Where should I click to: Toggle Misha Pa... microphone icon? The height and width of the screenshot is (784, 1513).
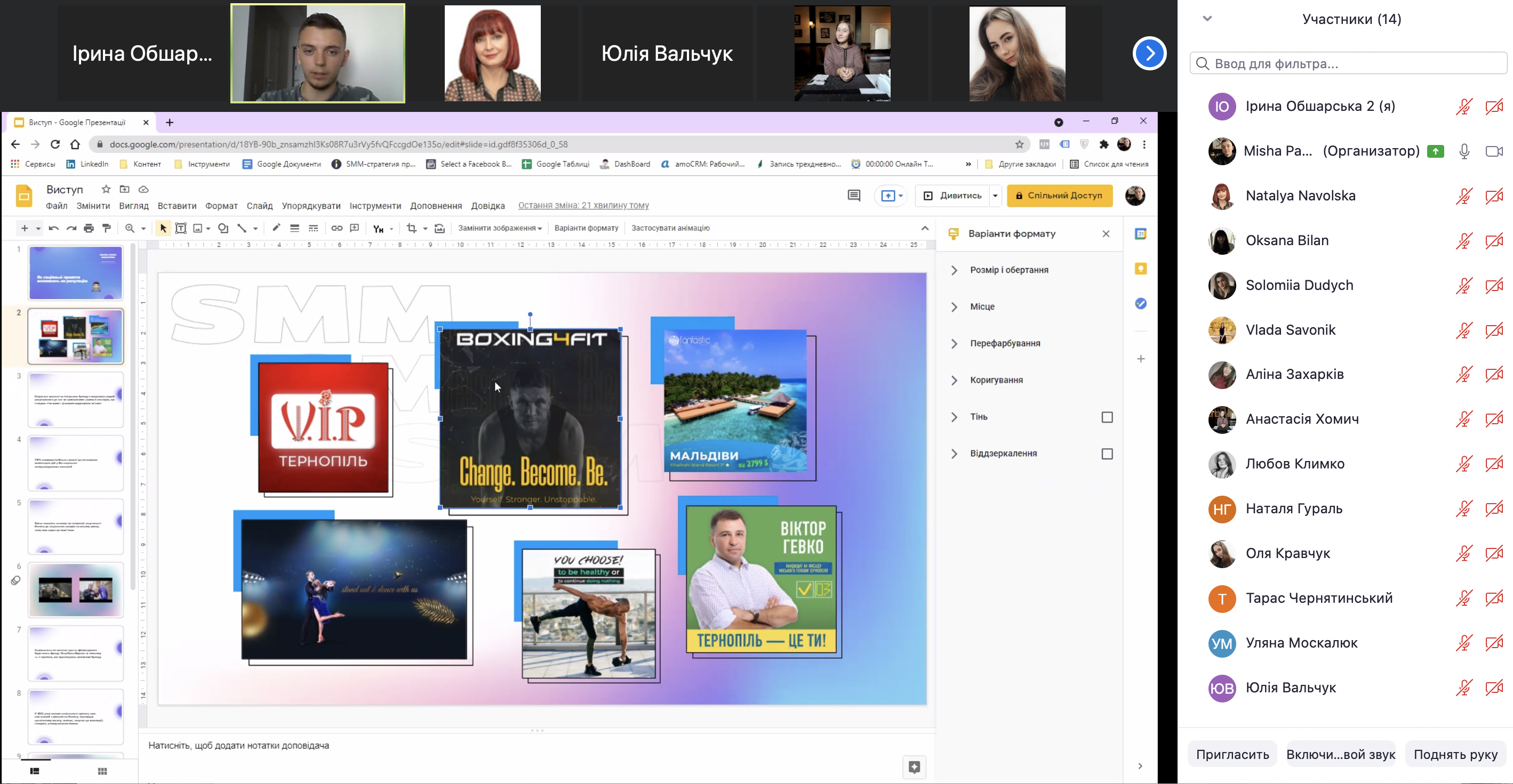1464,151
